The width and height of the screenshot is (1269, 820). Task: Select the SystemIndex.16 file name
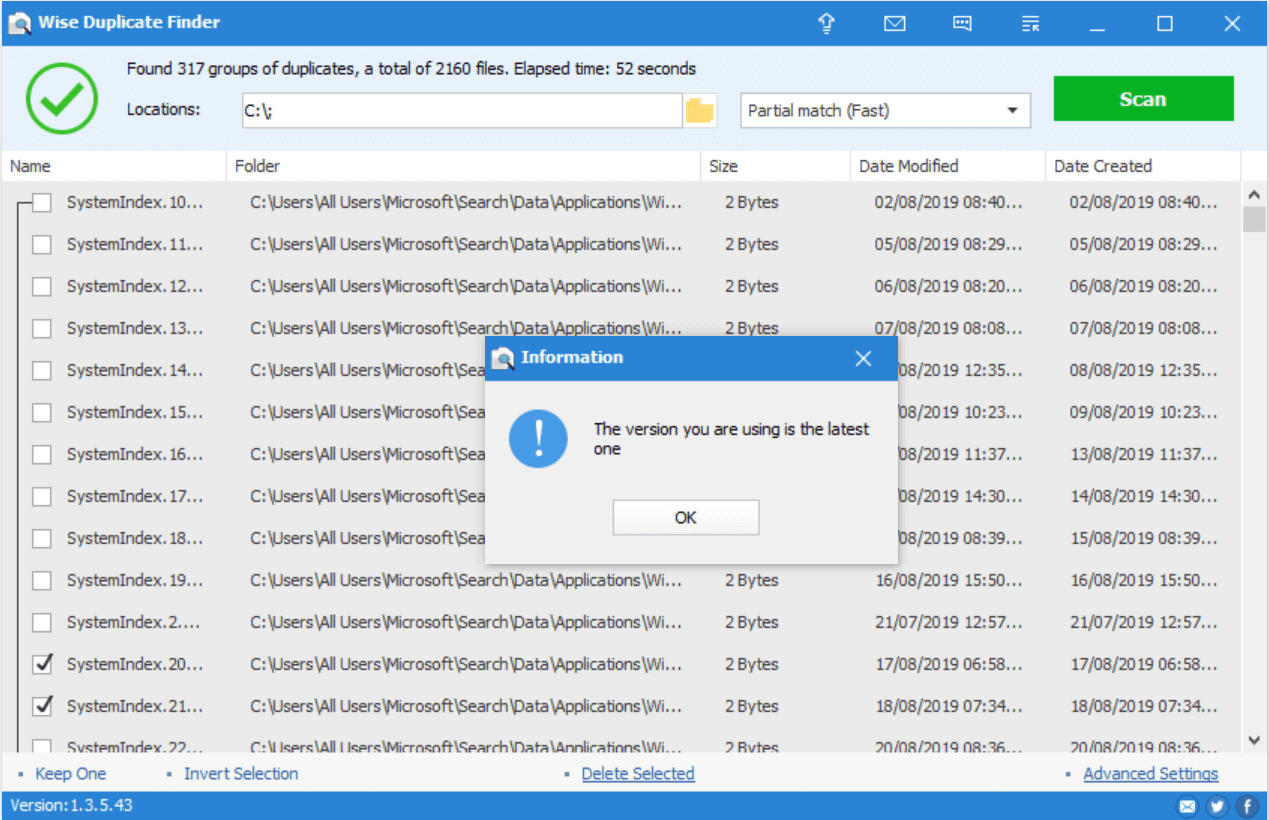point(135,455)
